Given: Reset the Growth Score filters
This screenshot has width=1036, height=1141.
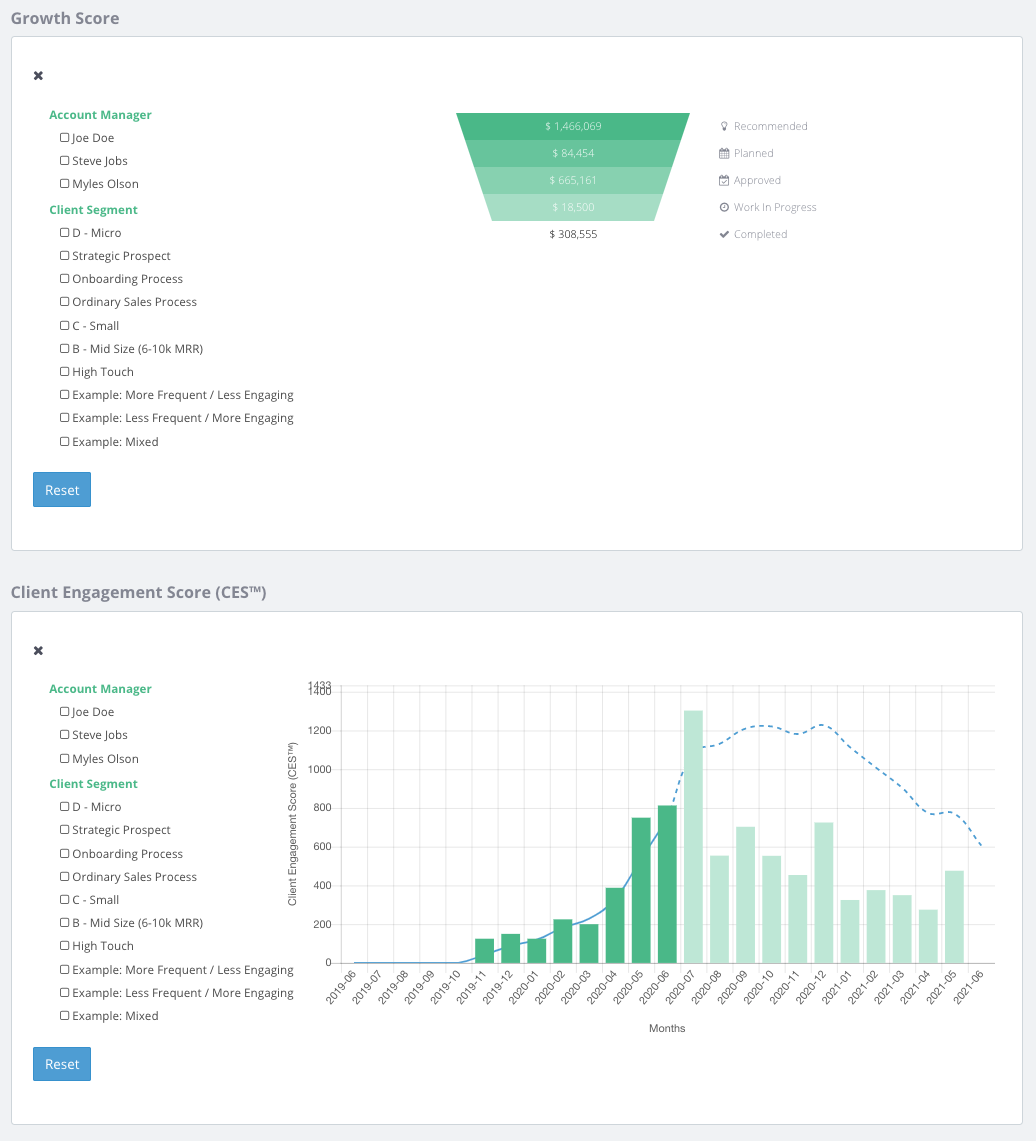Looking at the screenshot, I should coord(62,490).
